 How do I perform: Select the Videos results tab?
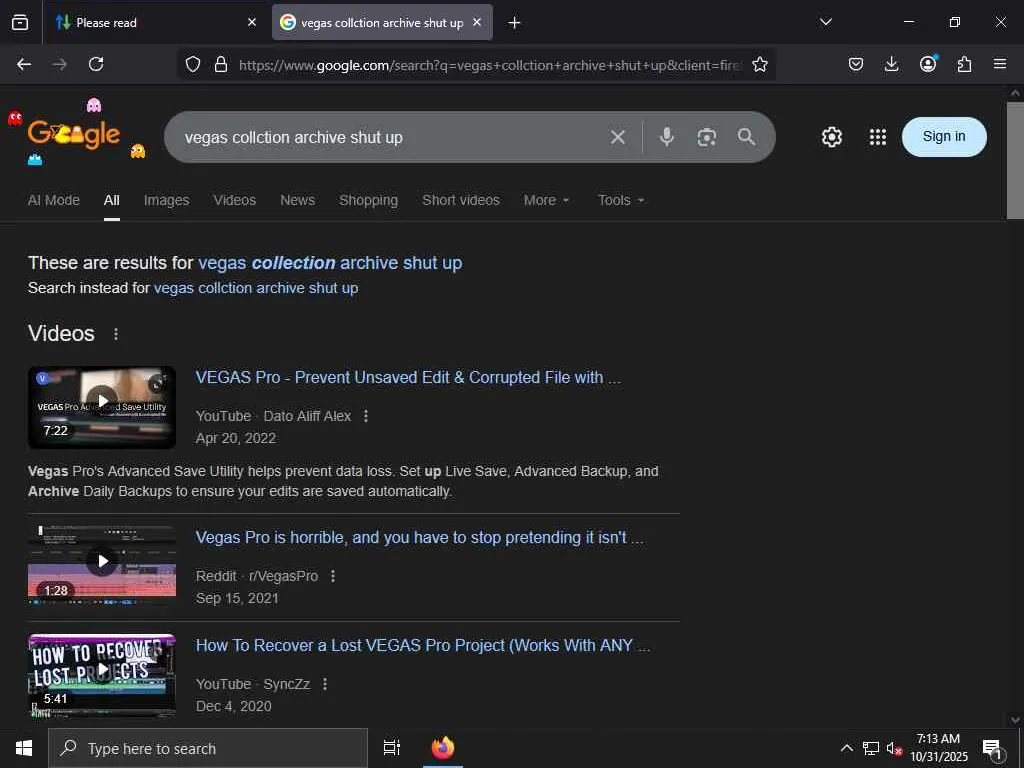(234, 200)
